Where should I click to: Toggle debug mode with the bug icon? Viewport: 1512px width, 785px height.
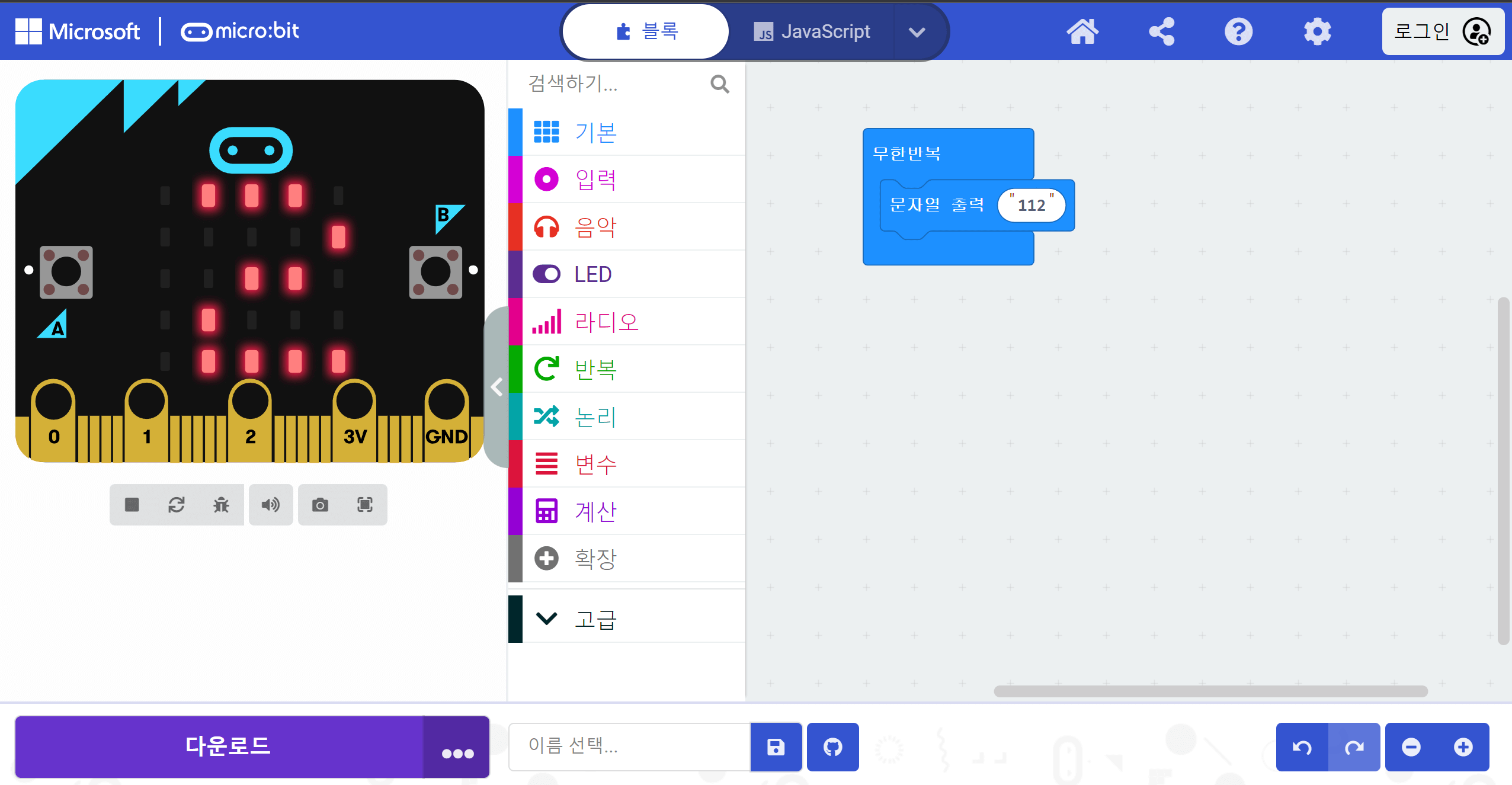221,505
